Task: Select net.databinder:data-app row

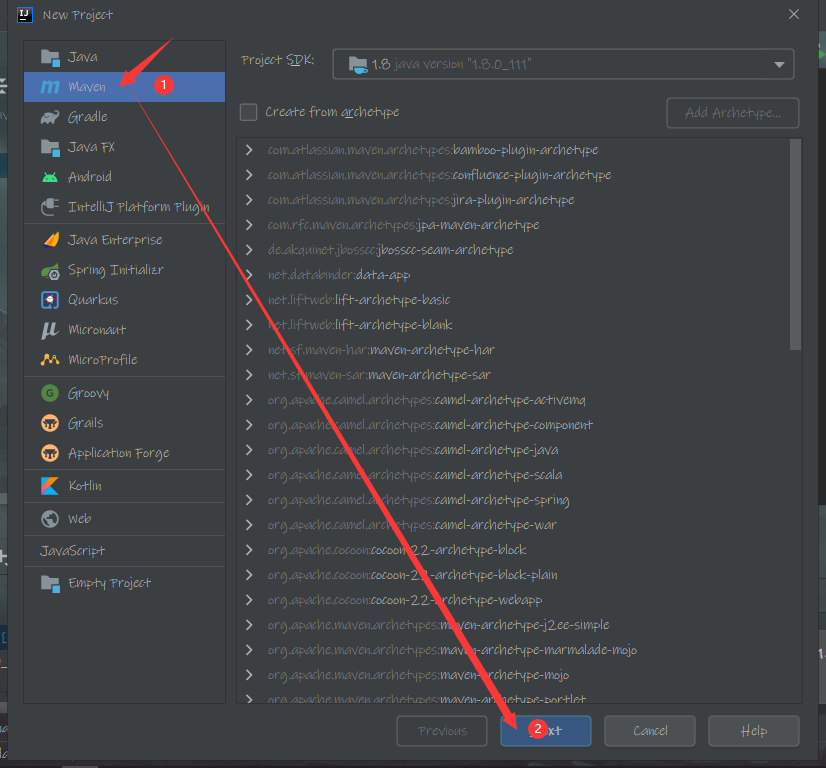Action: pyautogui.click(x=514, y=275)
